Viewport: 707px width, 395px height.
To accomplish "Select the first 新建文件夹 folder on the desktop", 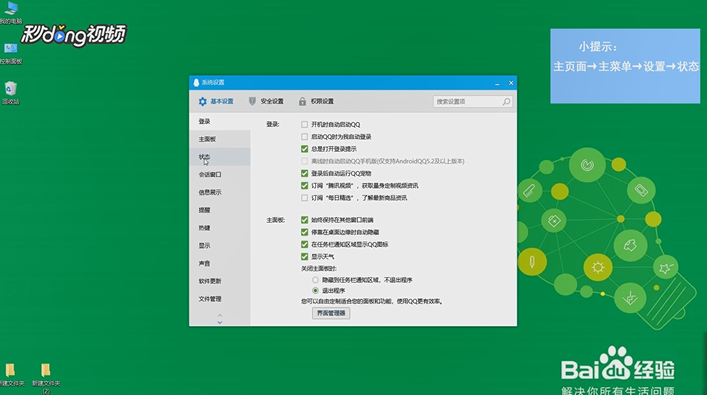I will pyautogui.click(x=11, y=375).
